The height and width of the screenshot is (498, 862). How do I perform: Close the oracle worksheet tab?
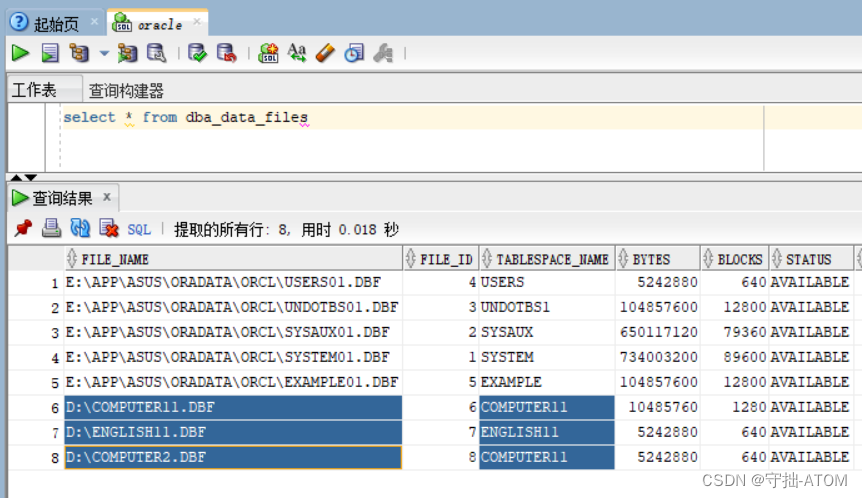[x=197, y=21]
